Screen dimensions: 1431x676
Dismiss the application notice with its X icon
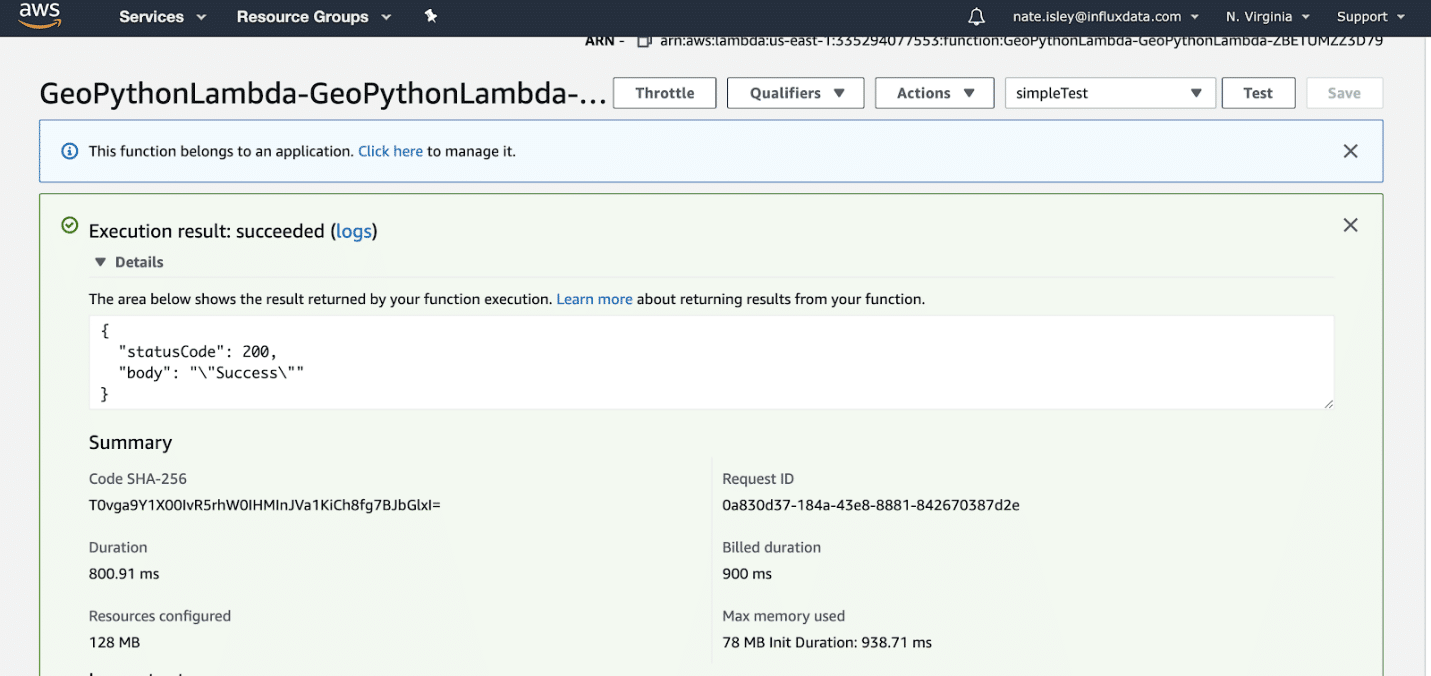tap(1350, 150)
